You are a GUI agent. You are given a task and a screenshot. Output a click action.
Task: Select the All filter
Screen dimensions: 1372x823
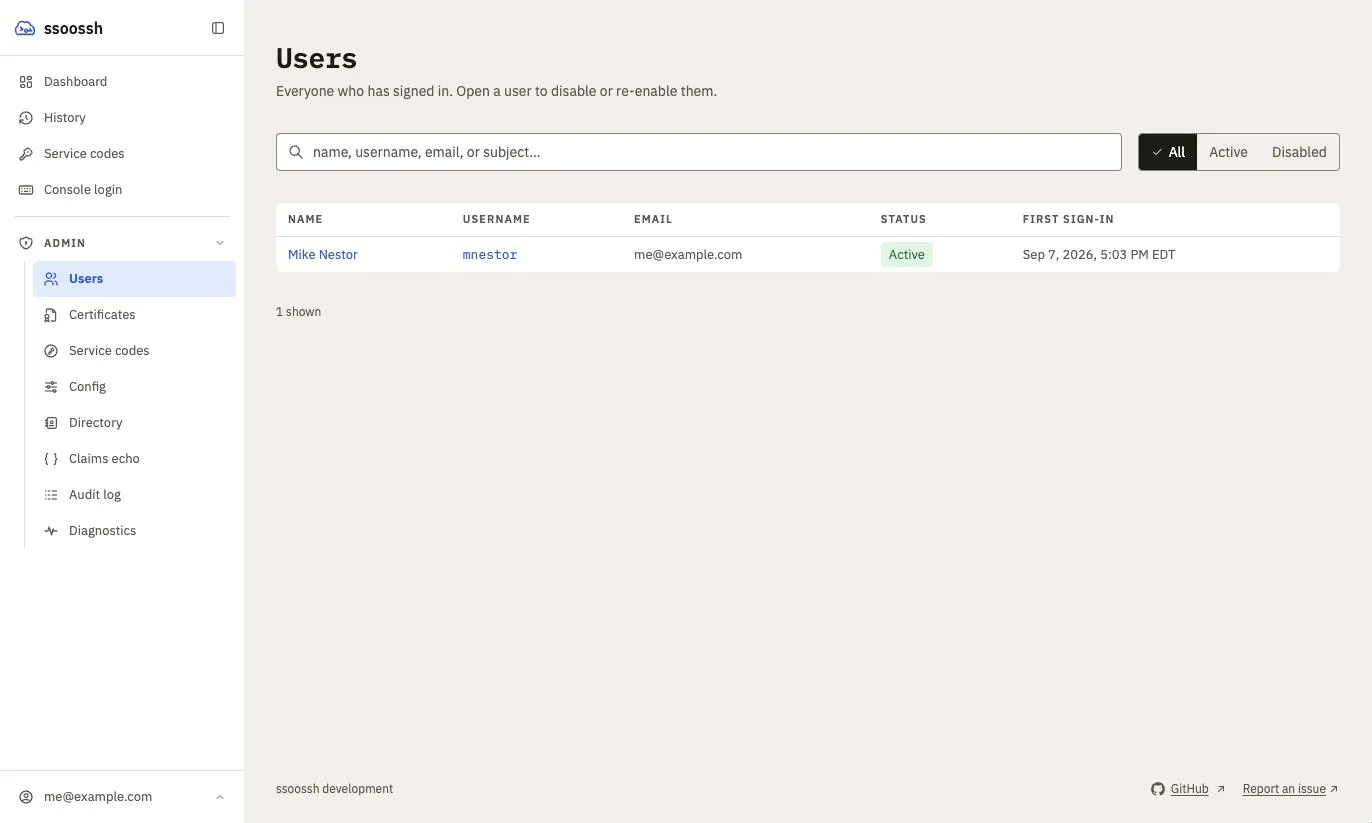tap(1168, 152)
